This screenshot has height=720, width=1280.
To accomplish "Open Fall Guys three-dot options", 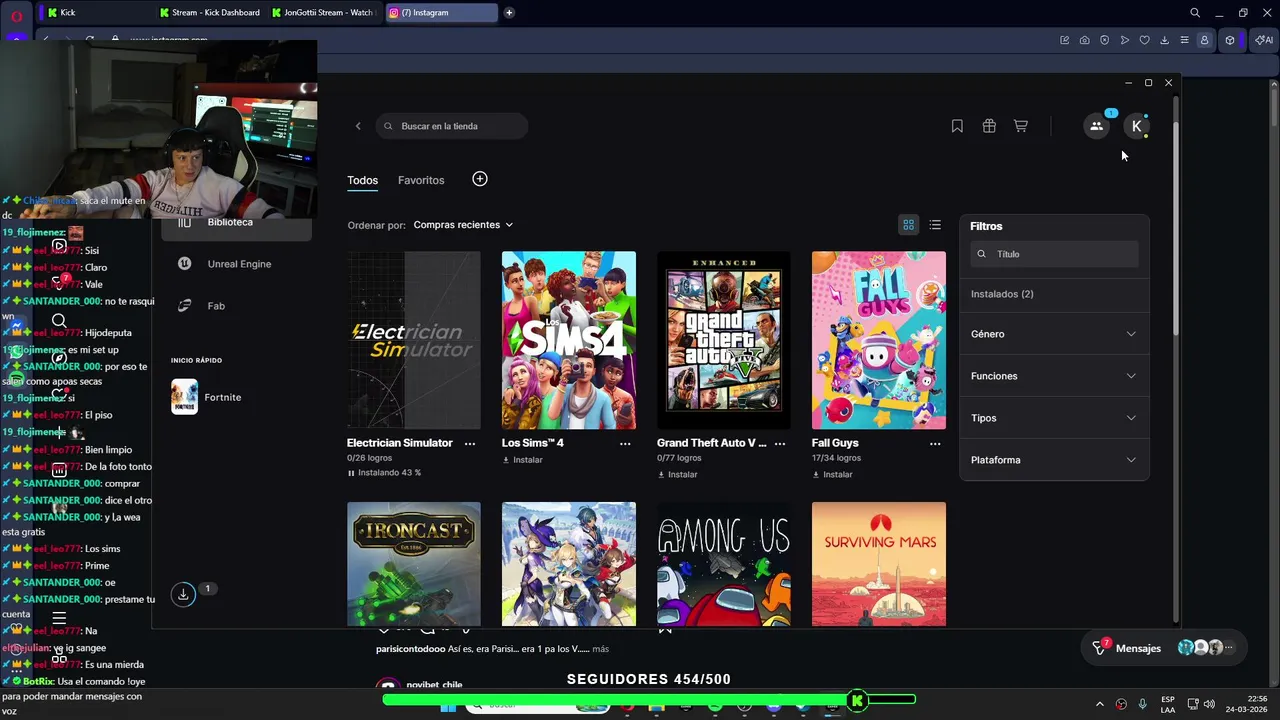I will [x=935, y=443].
